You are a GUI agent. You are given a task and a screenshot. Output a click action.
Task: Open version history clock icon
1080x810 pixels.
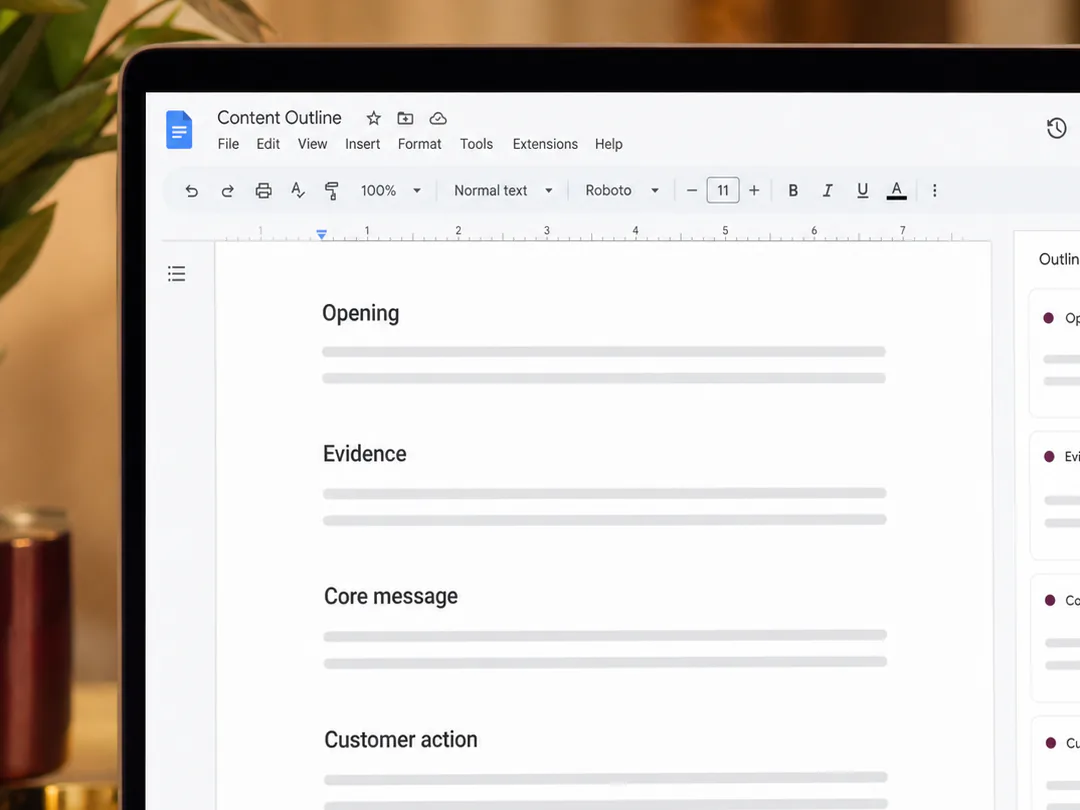[x=1057, y=128]
